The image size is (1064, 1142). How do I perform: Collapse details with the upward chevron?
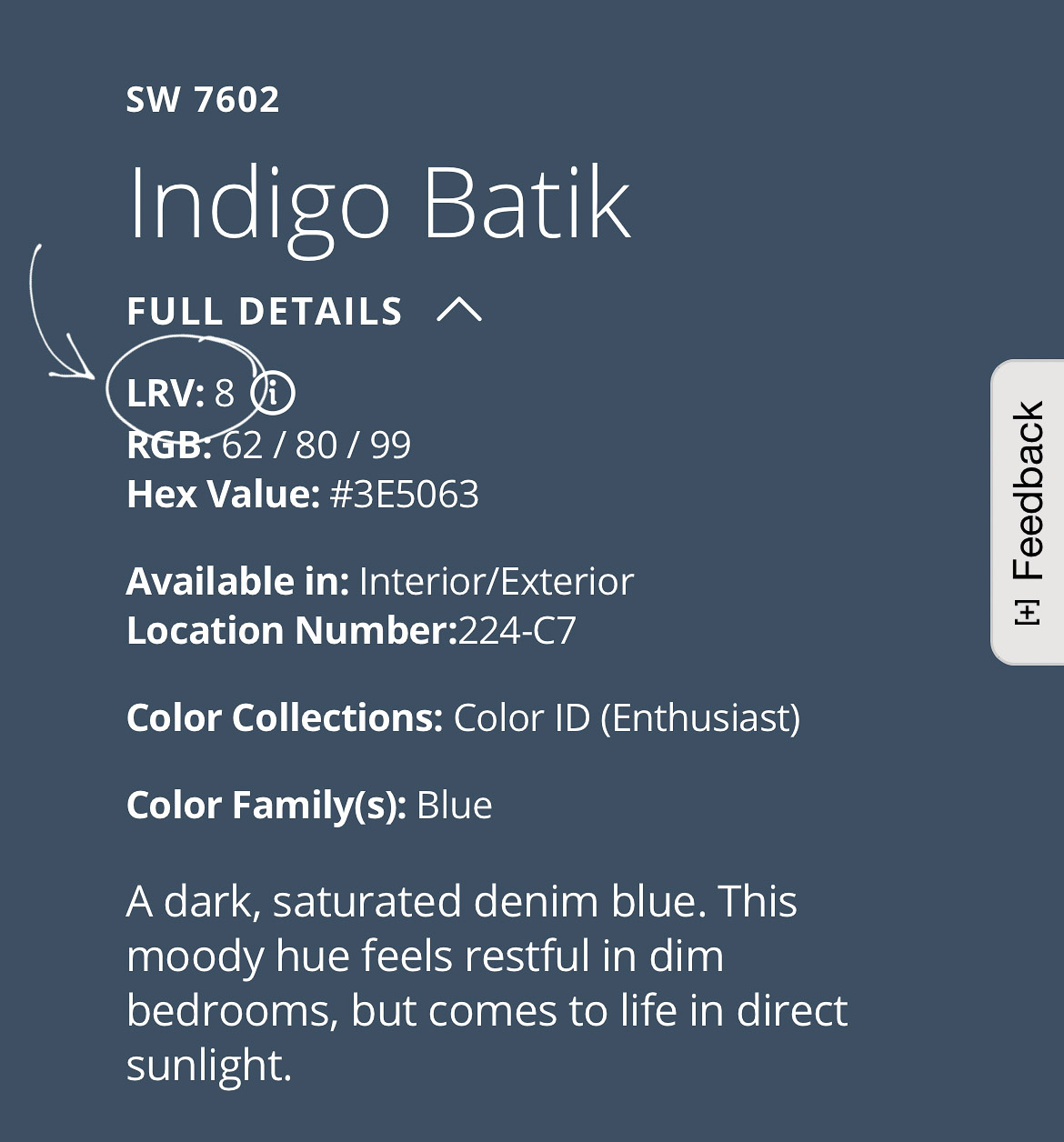point(458,310)
